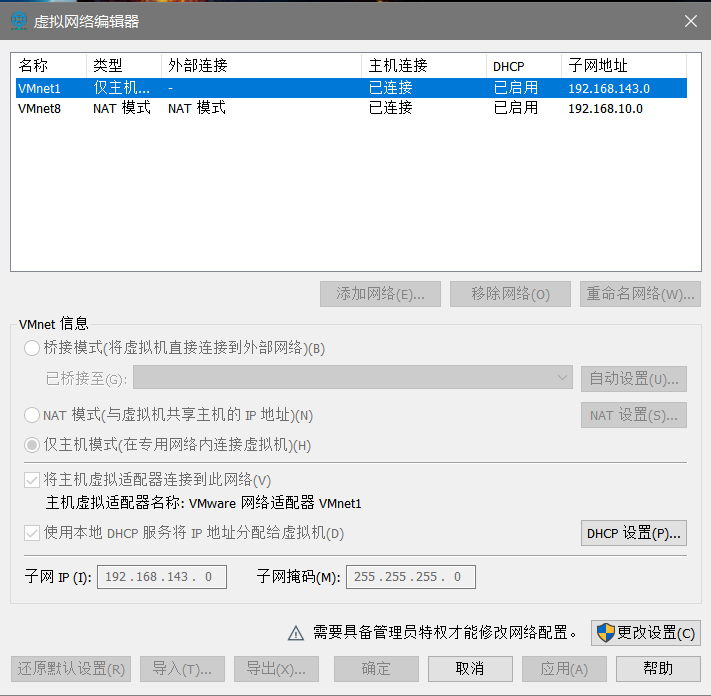Click 仅主机... type cell of VMnet1
This screenshot has width=711, height=696.
(121, 88)
